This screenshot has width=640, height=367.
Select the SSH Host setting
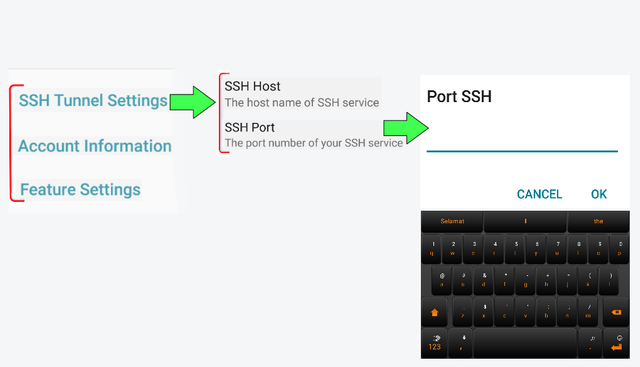(302, 94)
